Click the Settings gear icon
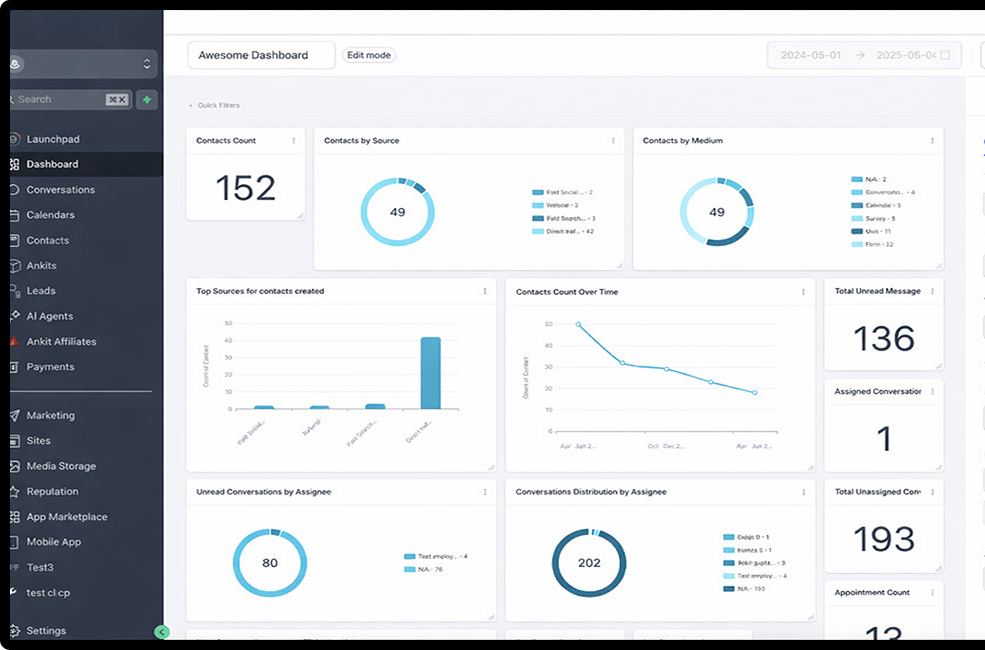 coord(15,631)
